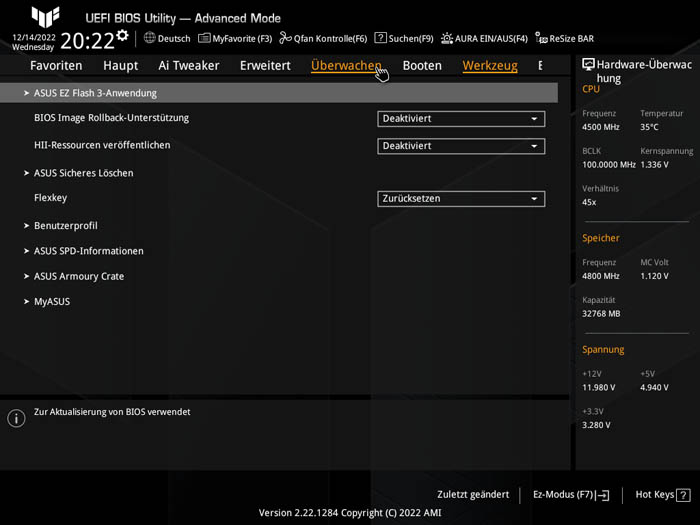Select the Werkzeug tab
Image resolution: width=700 pixels, height=525 pixels.
click(490, 66)
